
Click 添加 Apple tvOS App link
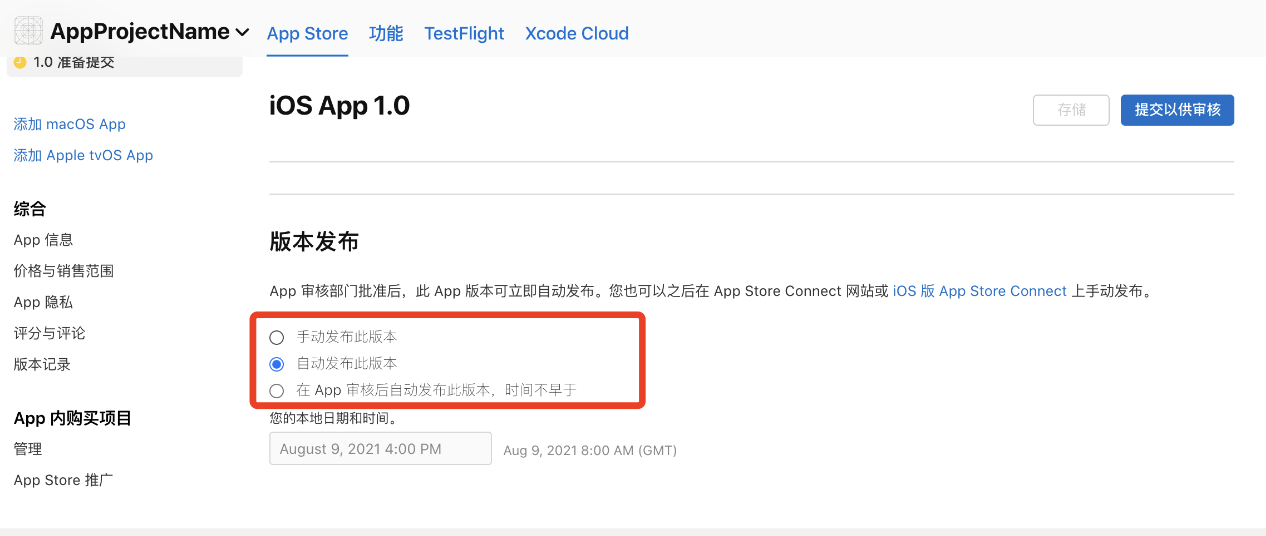pyautogui.click(x=83, y=155)
